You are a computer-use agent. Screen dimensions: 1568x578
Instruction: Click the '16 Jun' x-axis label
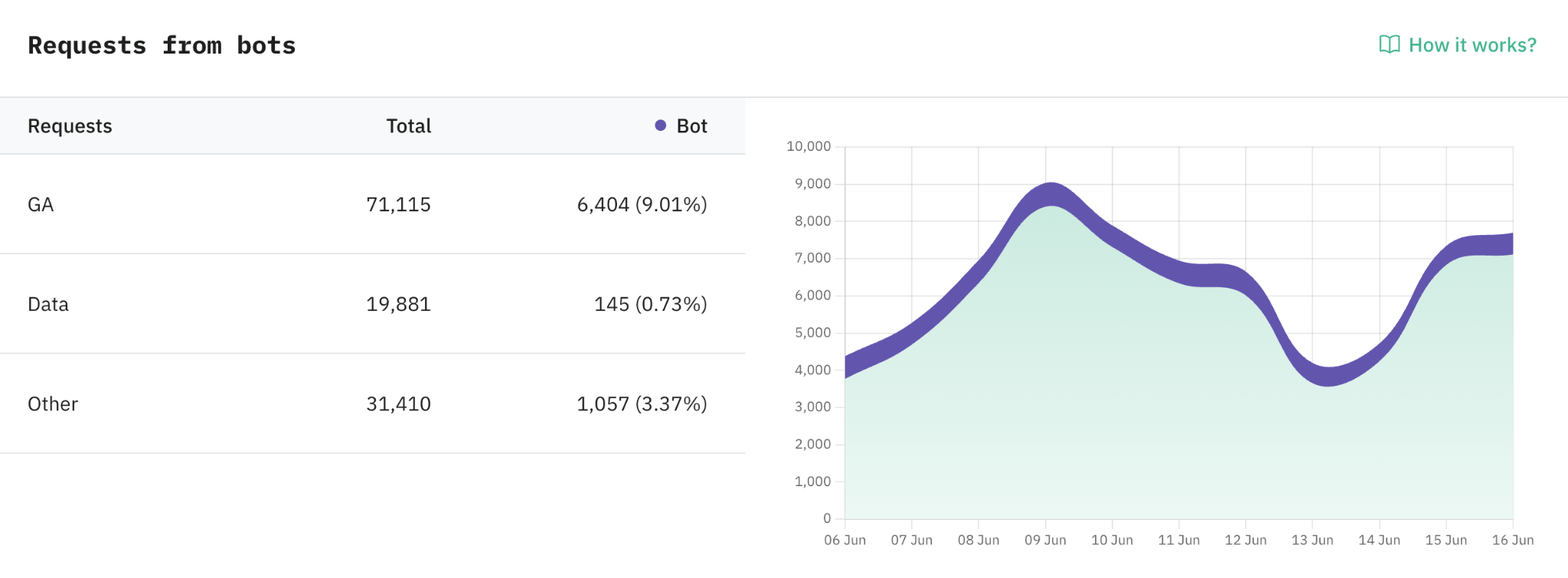point(1513,540)
